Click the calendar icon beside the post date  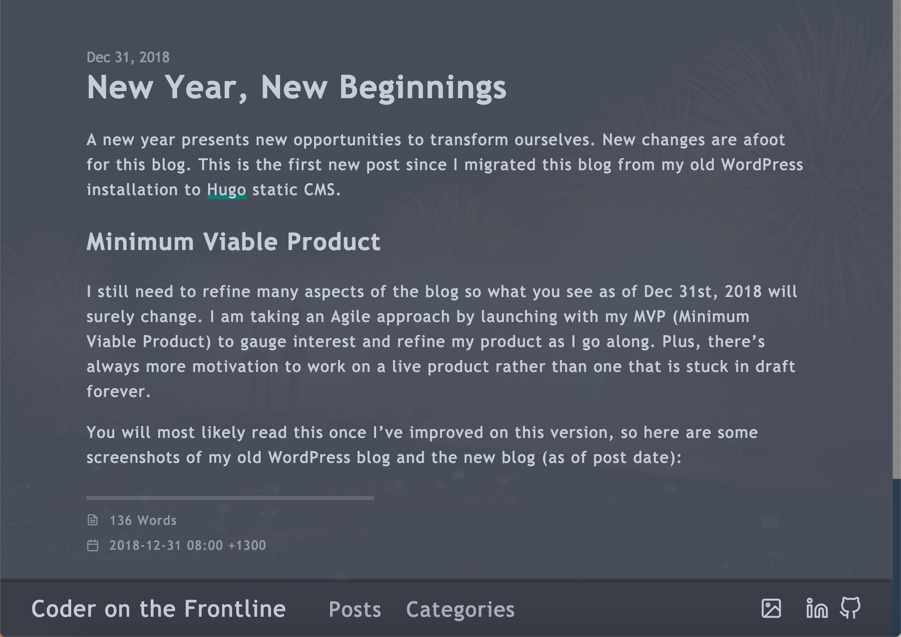[x=93, y=545]
